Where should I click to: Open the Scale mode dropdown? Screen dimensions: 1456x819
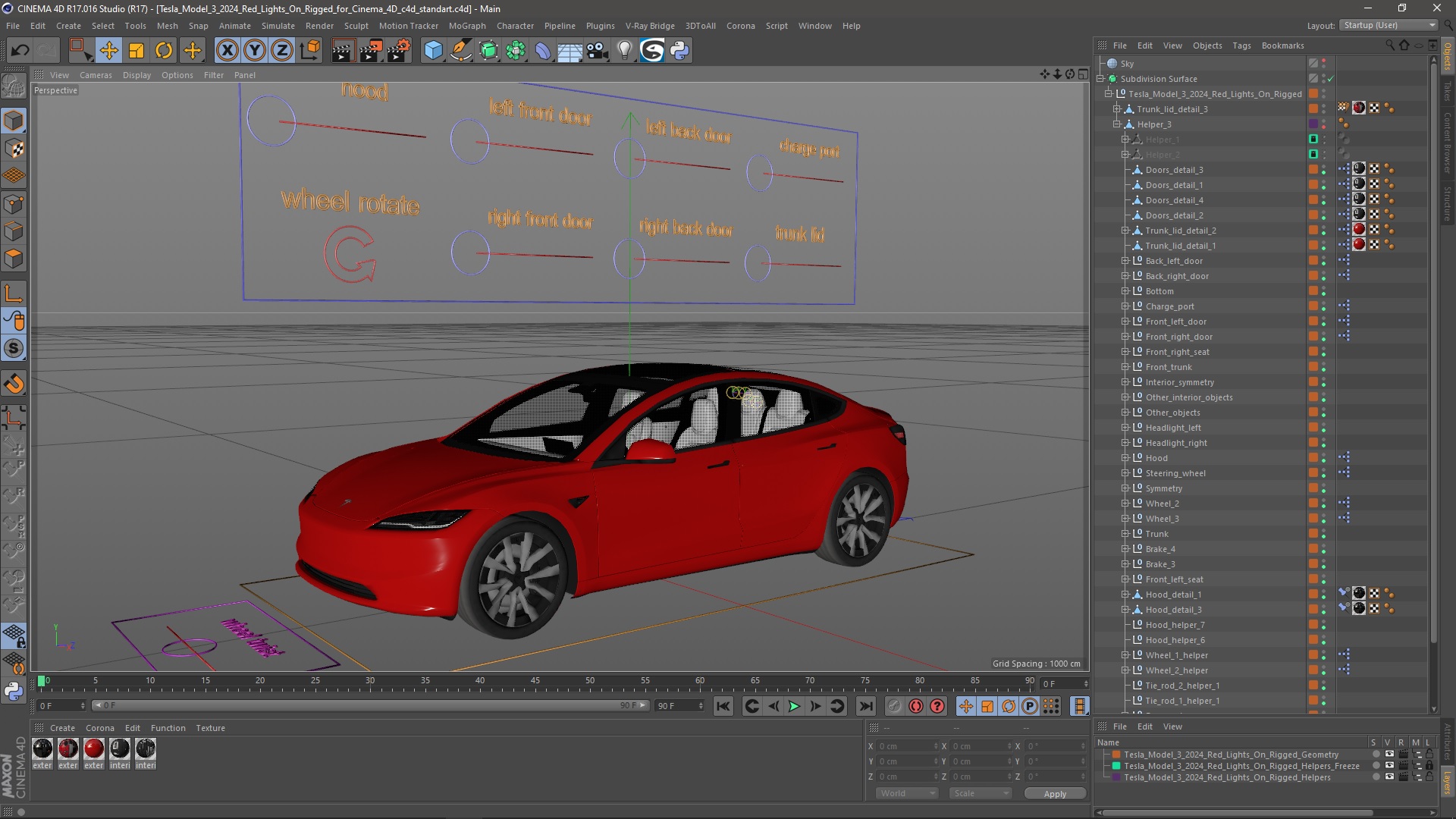tap(981, 793)
